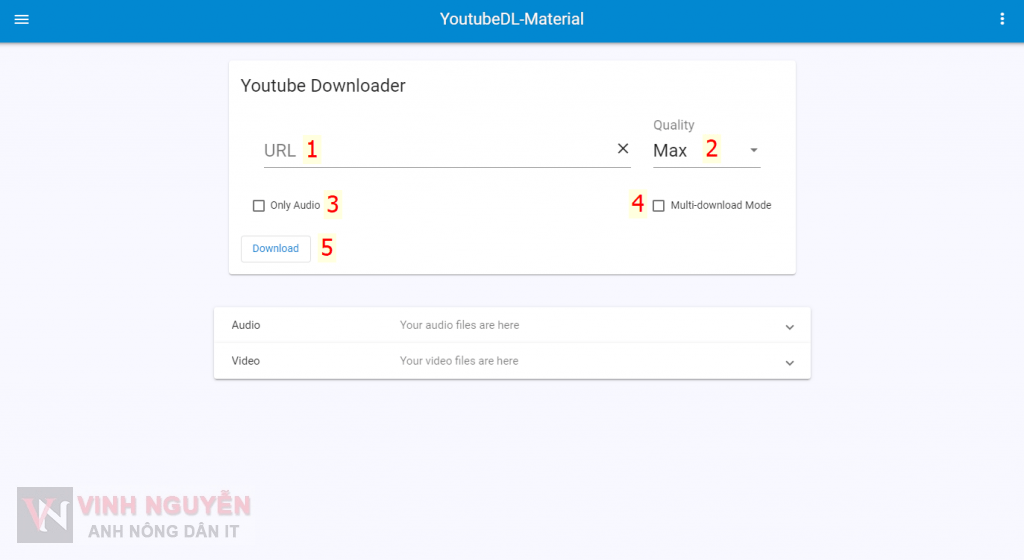This screenshot has height=560, width=1024.
Task: Click the 'Only Audio' label text
Action: click(x=295, y=206)
